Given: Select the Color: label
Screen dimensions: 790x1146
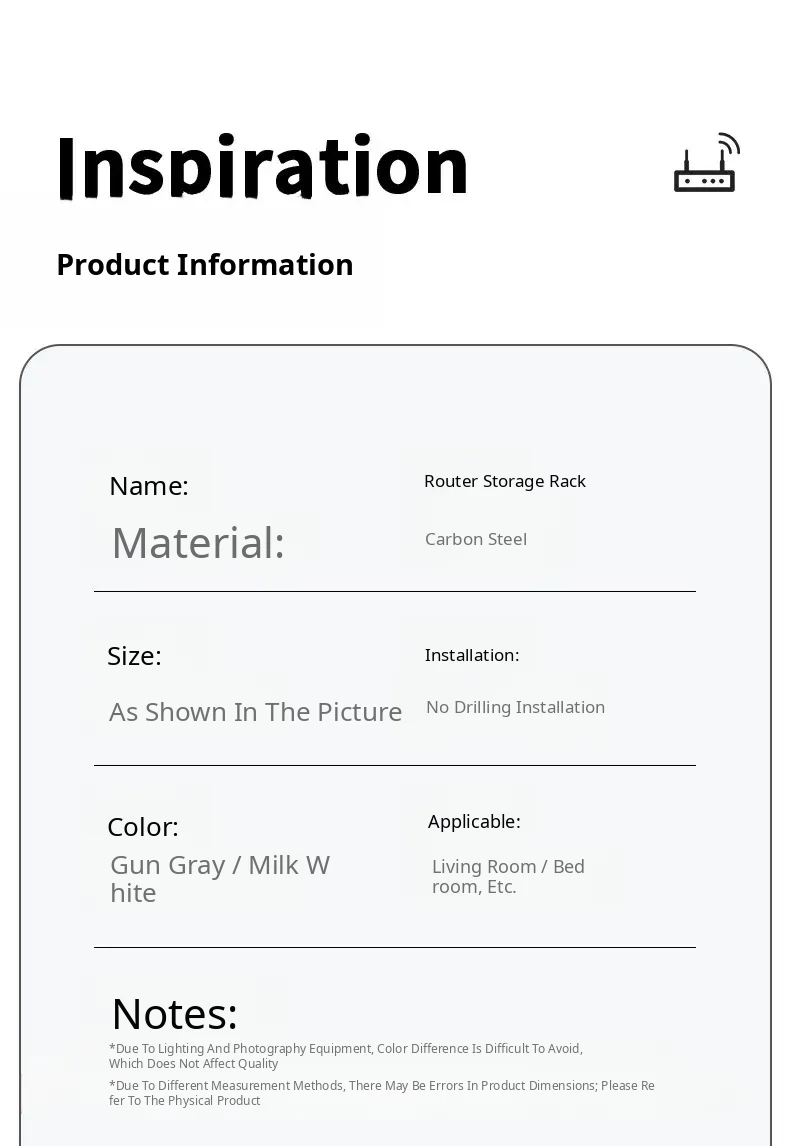Looking at the screenshot, I should click(143, 827).
